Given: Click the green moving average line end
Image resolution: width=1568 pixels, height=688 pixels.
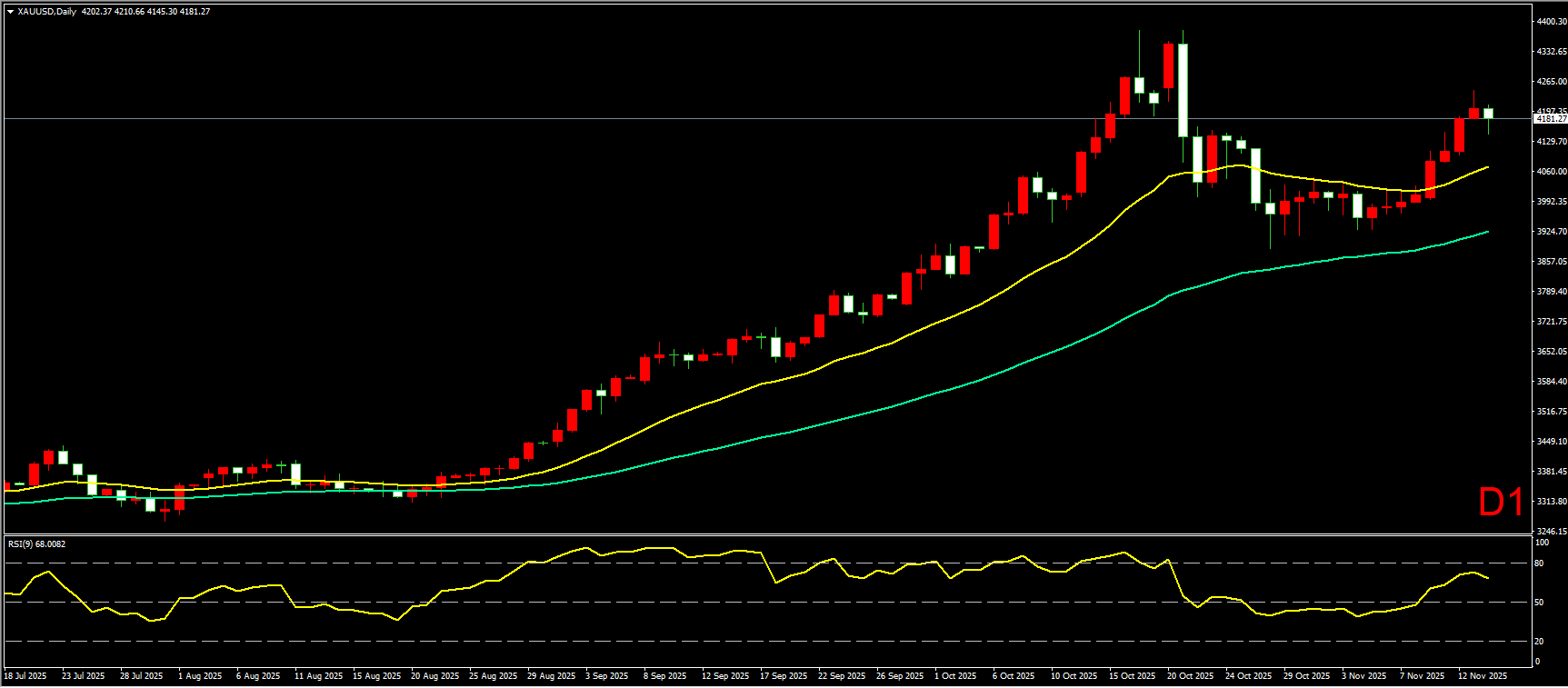Looking at the screenshot, I should (1487, 232).
